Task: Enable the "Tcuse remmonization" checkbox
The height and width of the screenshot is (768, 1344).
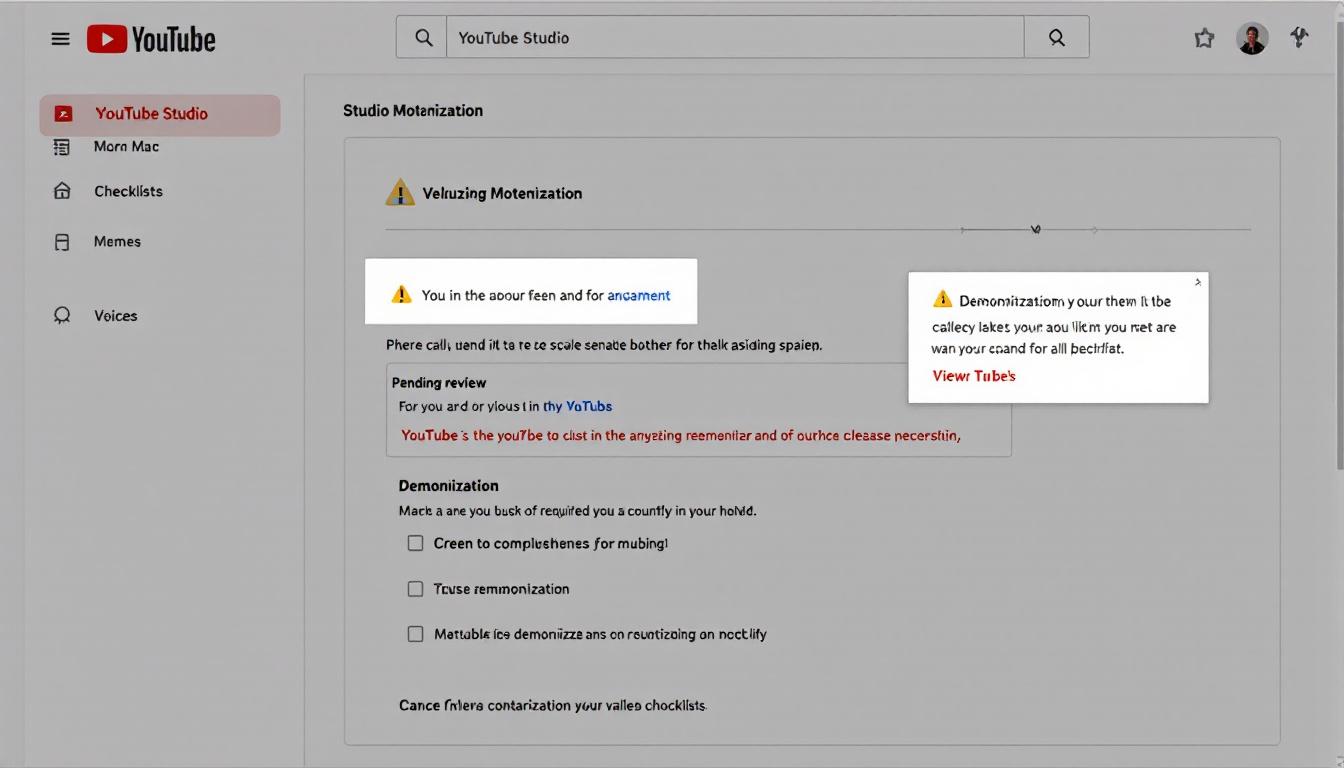Action: click(x=416, y=589)
